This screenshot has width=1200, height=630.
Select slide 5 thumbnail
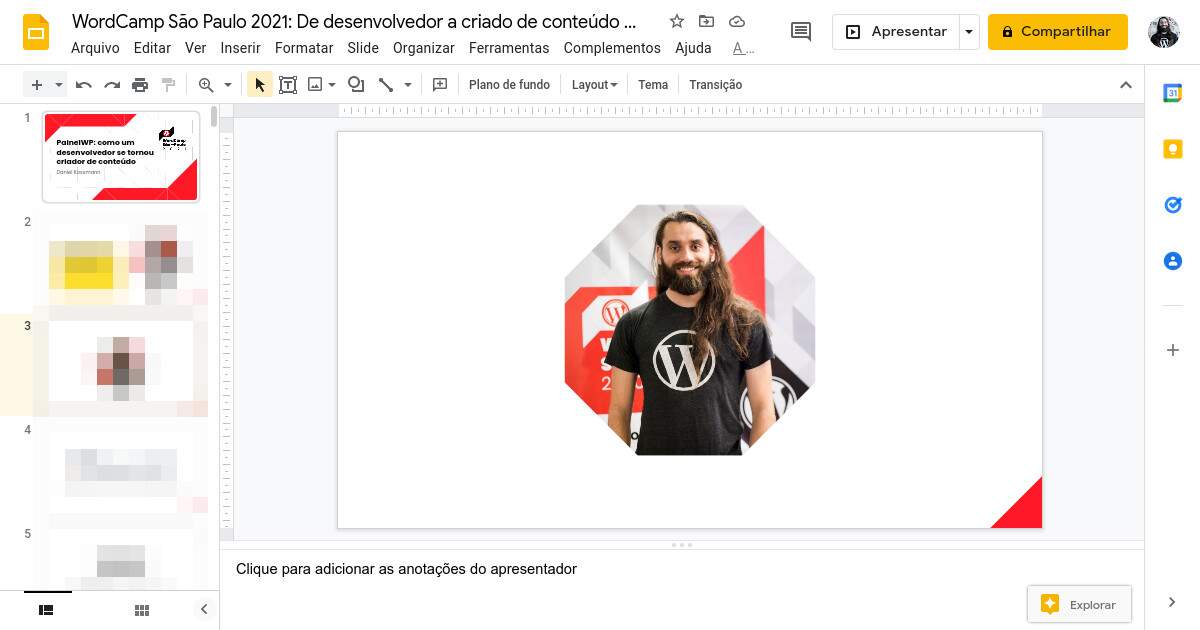[x=120, y=559]
